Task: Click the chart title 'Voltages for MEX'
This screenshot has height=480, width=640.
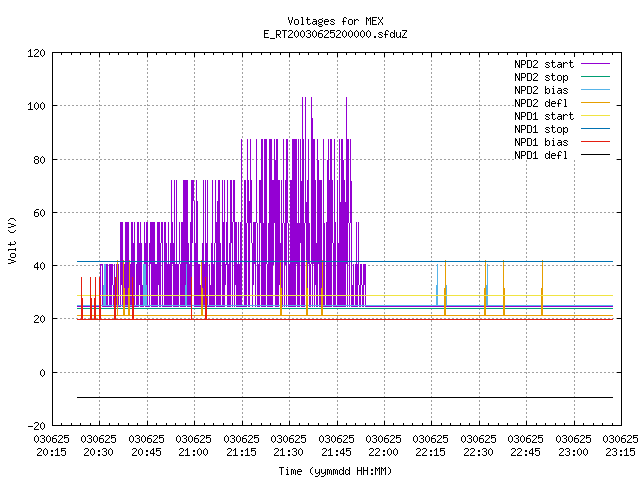Action: coord(335,21)
